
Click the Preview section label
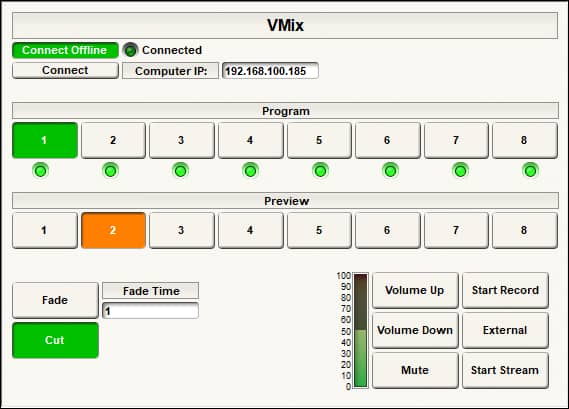coord(285,201)
